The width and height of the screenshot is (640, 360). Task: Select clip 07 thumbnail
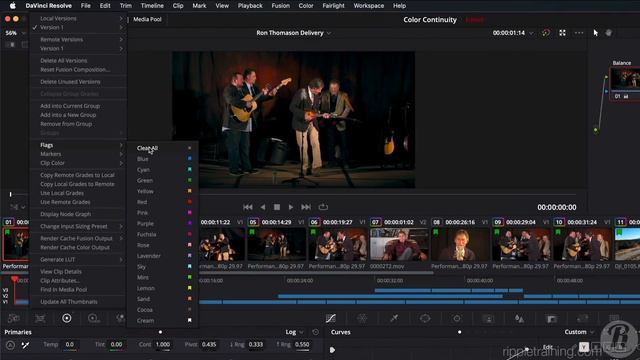(399, 244)
